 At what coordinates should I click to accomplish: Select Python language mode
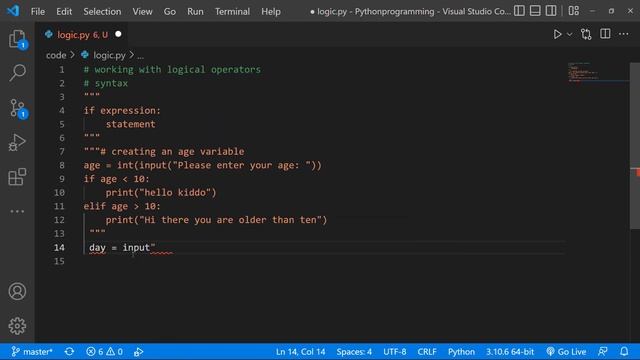click(x=461, y=351)
